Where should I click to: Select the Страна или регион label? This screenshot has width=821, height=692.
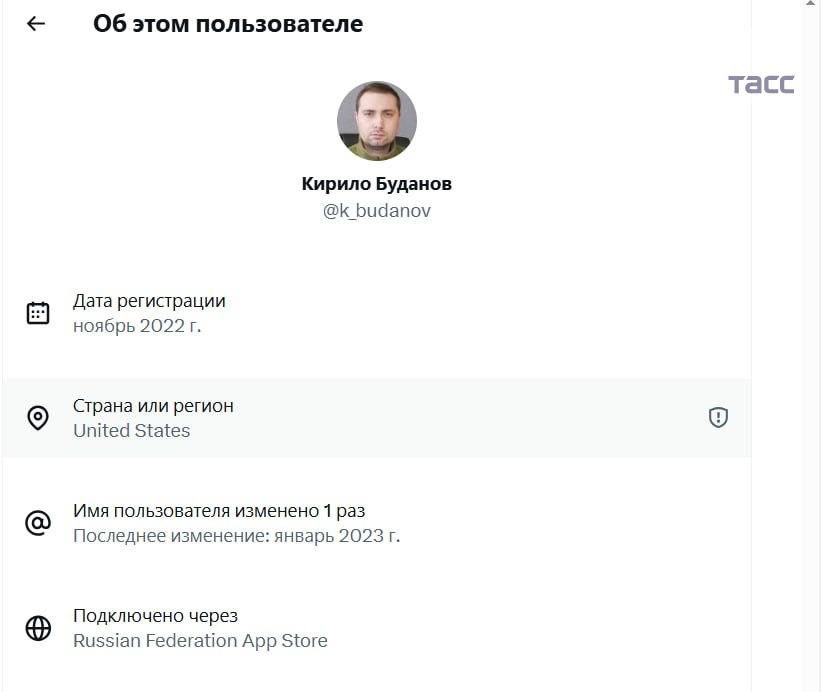tap(153, 406)
